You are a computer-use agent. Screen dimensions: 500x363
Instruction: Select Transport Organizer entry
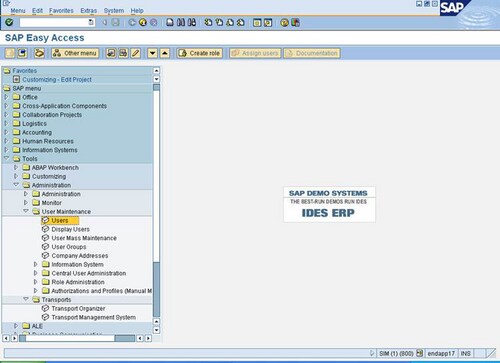coord(78,308)
